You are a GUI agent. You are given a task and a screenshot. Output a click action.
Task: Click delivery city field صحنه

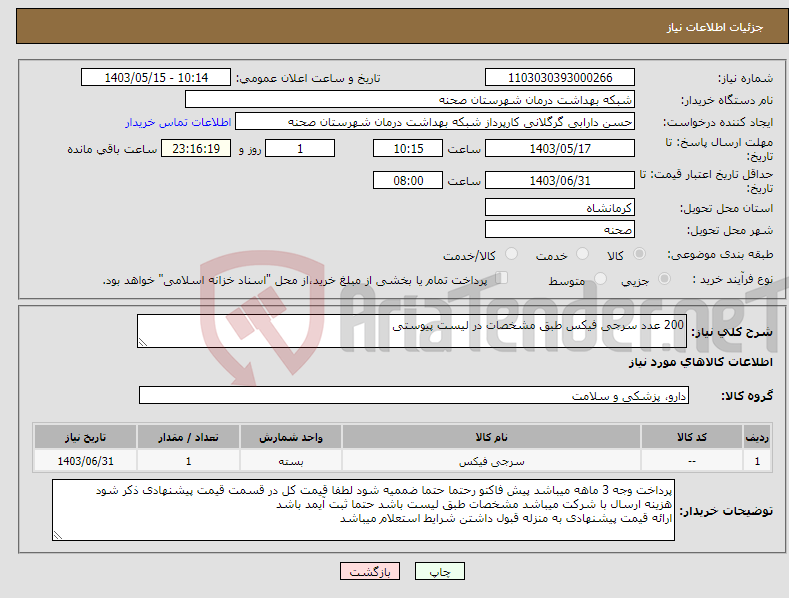[x=560, y=230]
